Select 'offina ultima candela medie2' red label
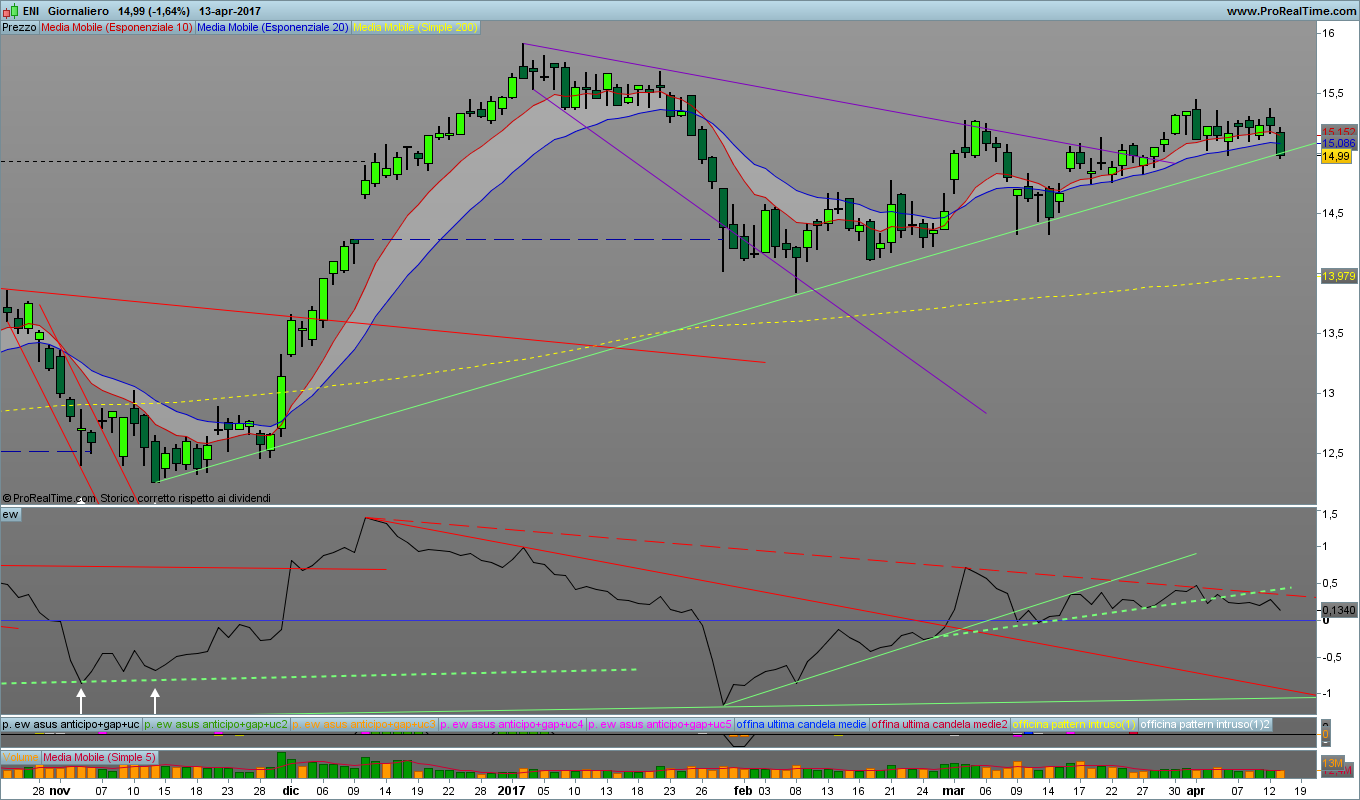 coord(940,723)
